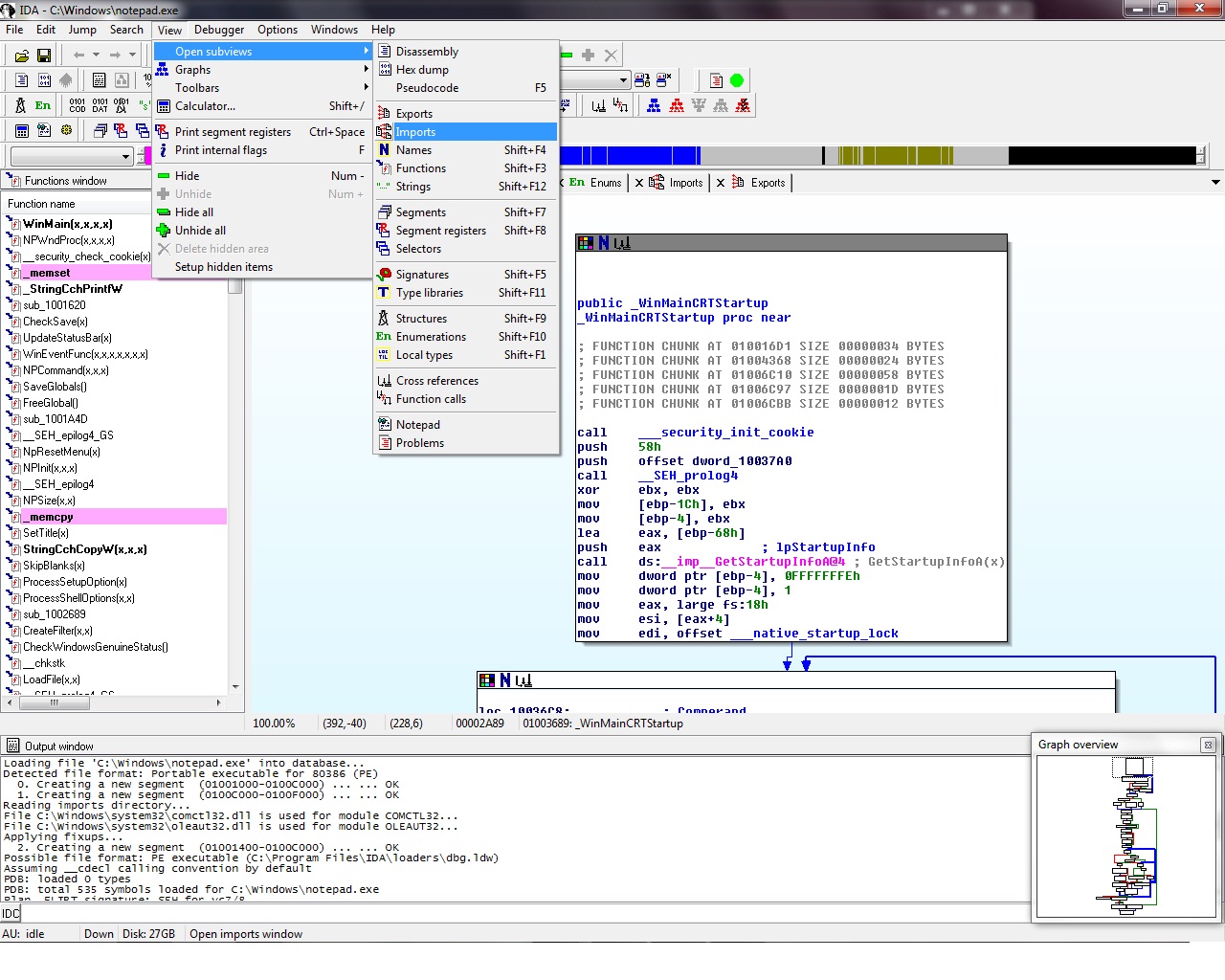Click the calculator icon in the toolbar
Image resolution: width=1225 pixels, height=980 pixels.
tap(21, 130)
